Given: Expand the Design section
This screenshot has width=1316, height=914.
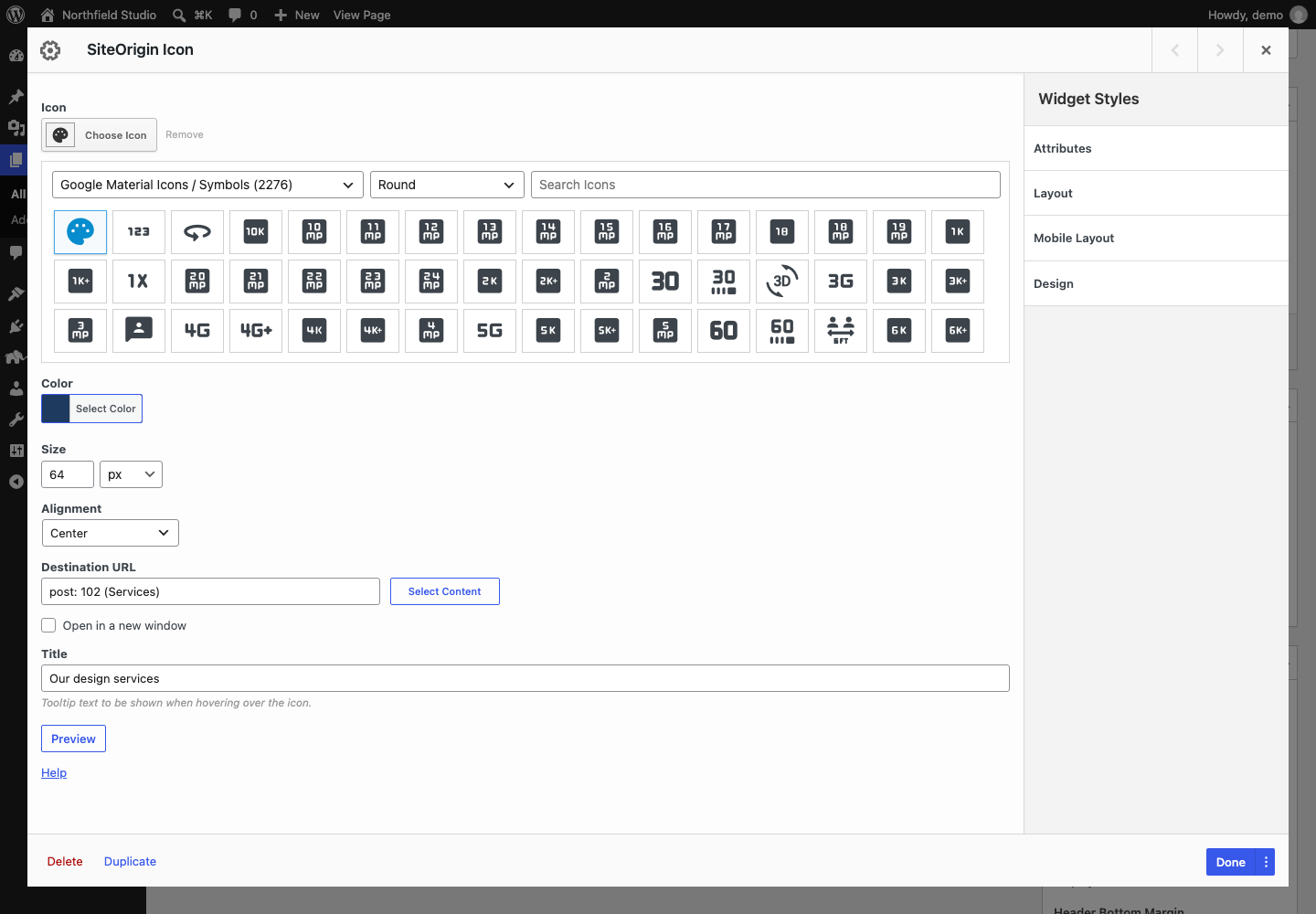Looking at the screenshot, I should click(1156, 283).
